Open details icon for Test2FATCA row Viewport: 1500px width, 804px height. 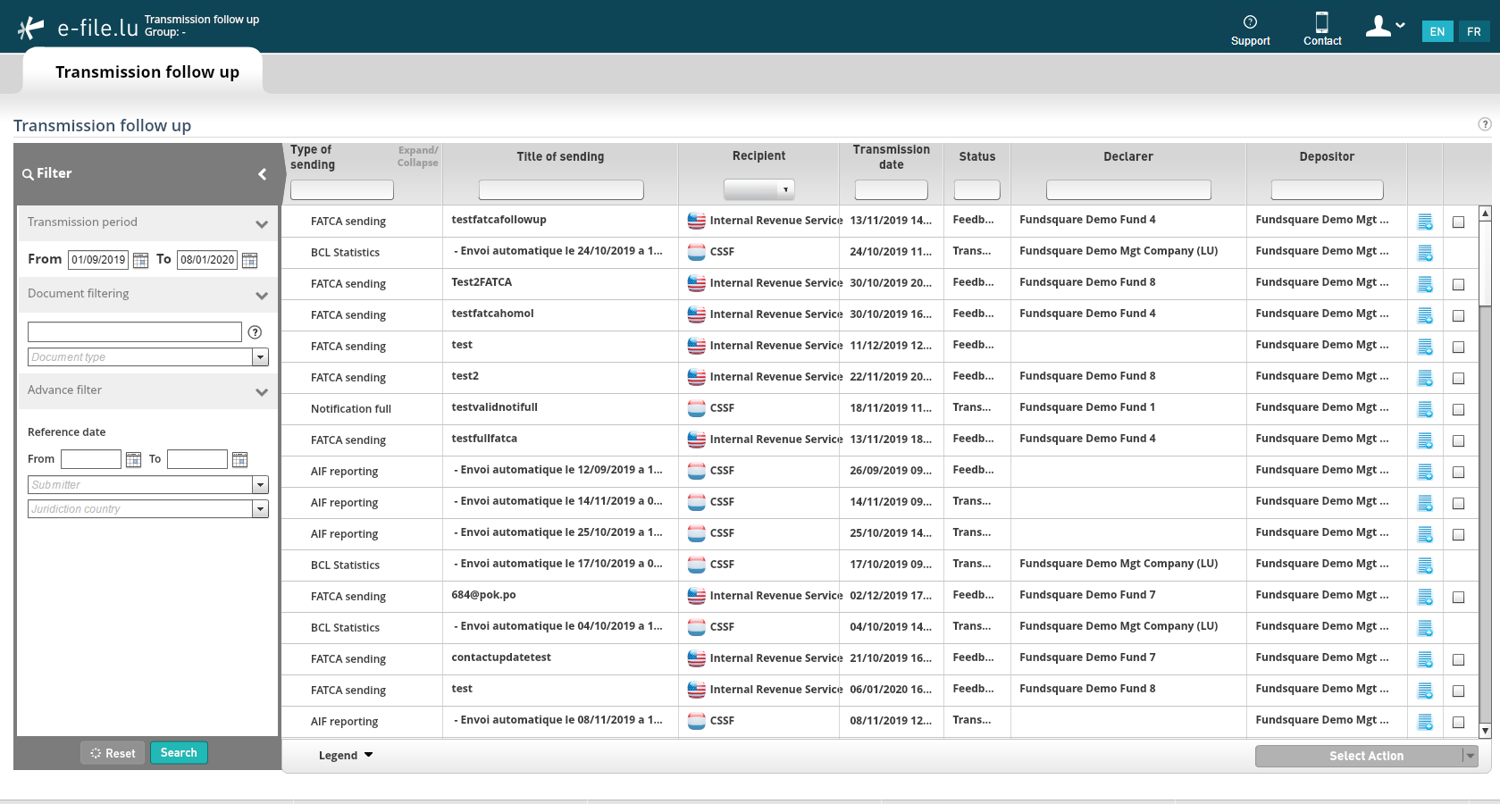pos(1425,284)
